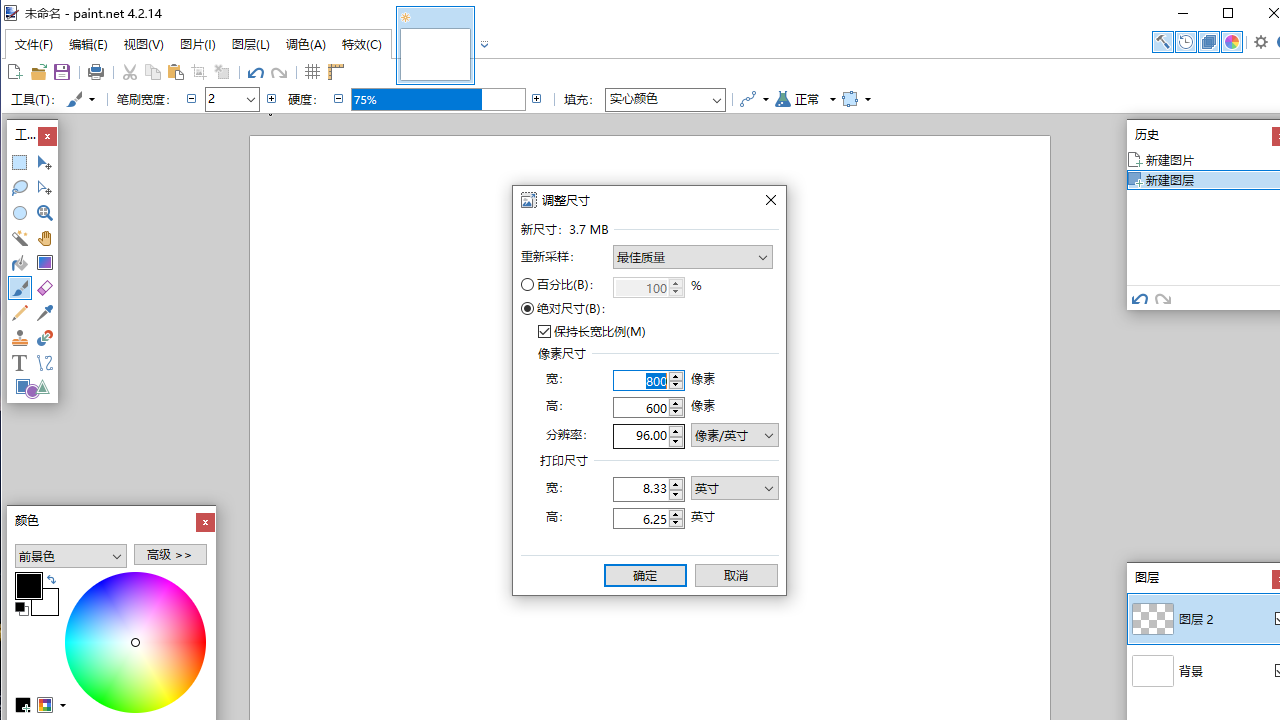Select the Rectangle Select tool
Viewport: 1280px width, 720px height.
18,162
